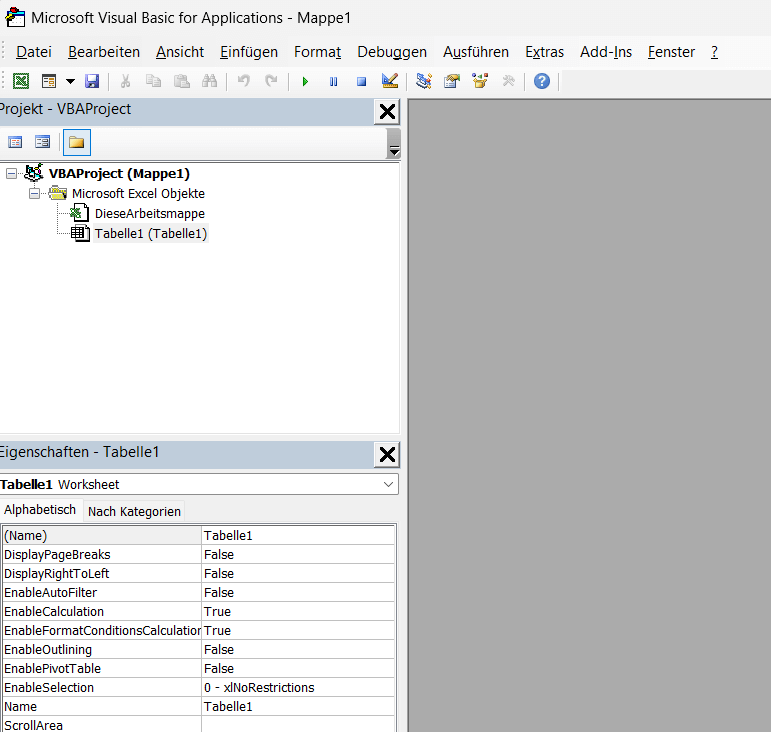Open the Ansicht menu
Viewport: 771px width, 732px height.
(180, 52)
